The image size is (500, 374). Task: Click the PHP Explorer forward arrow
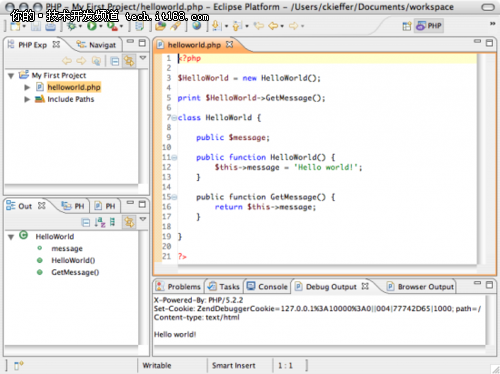coord(81,61)
